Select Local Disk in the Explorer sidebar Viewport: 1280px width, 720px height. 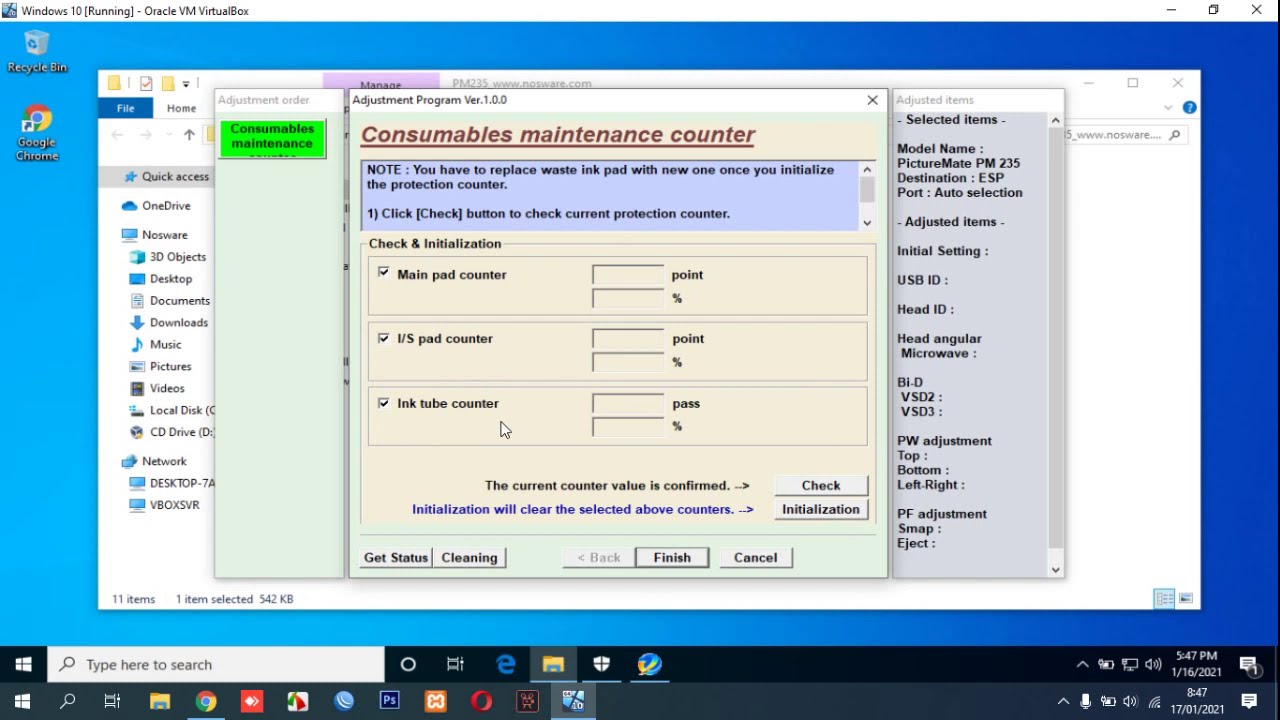(x=172, y=410)
